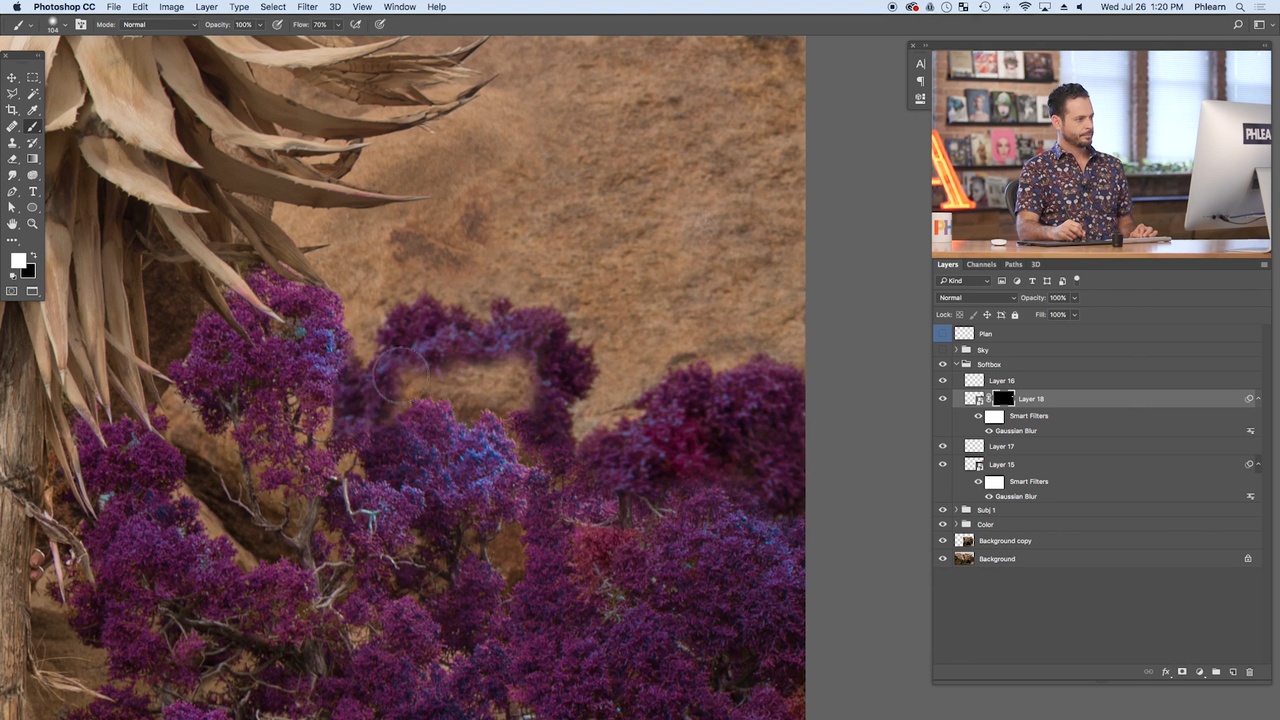
Task: Open the layer blend mode dropdown
Action: [x=976, y=298]
